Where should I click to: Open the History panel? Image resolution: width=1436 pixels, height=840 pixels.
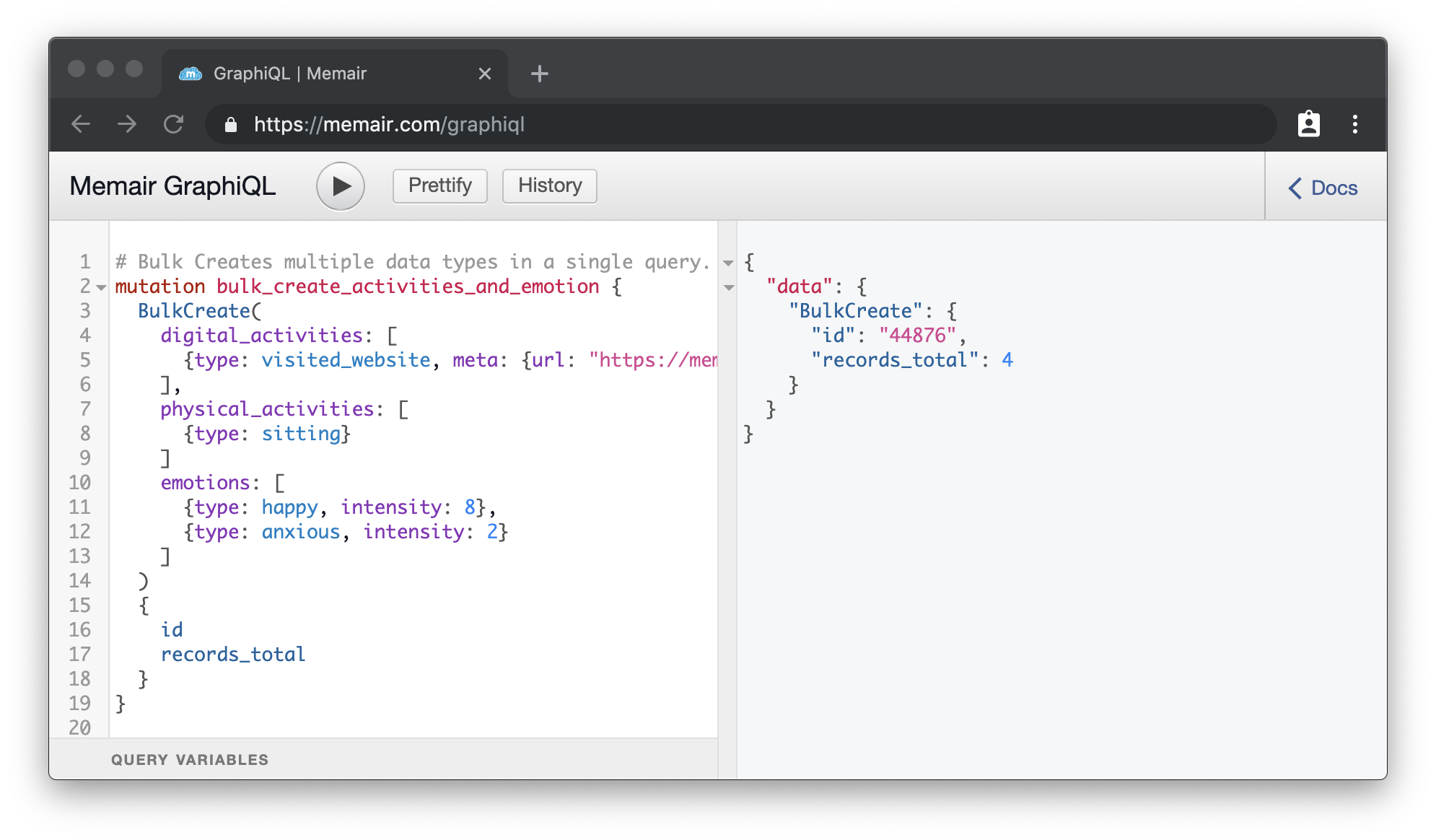[x=550, y=186]
